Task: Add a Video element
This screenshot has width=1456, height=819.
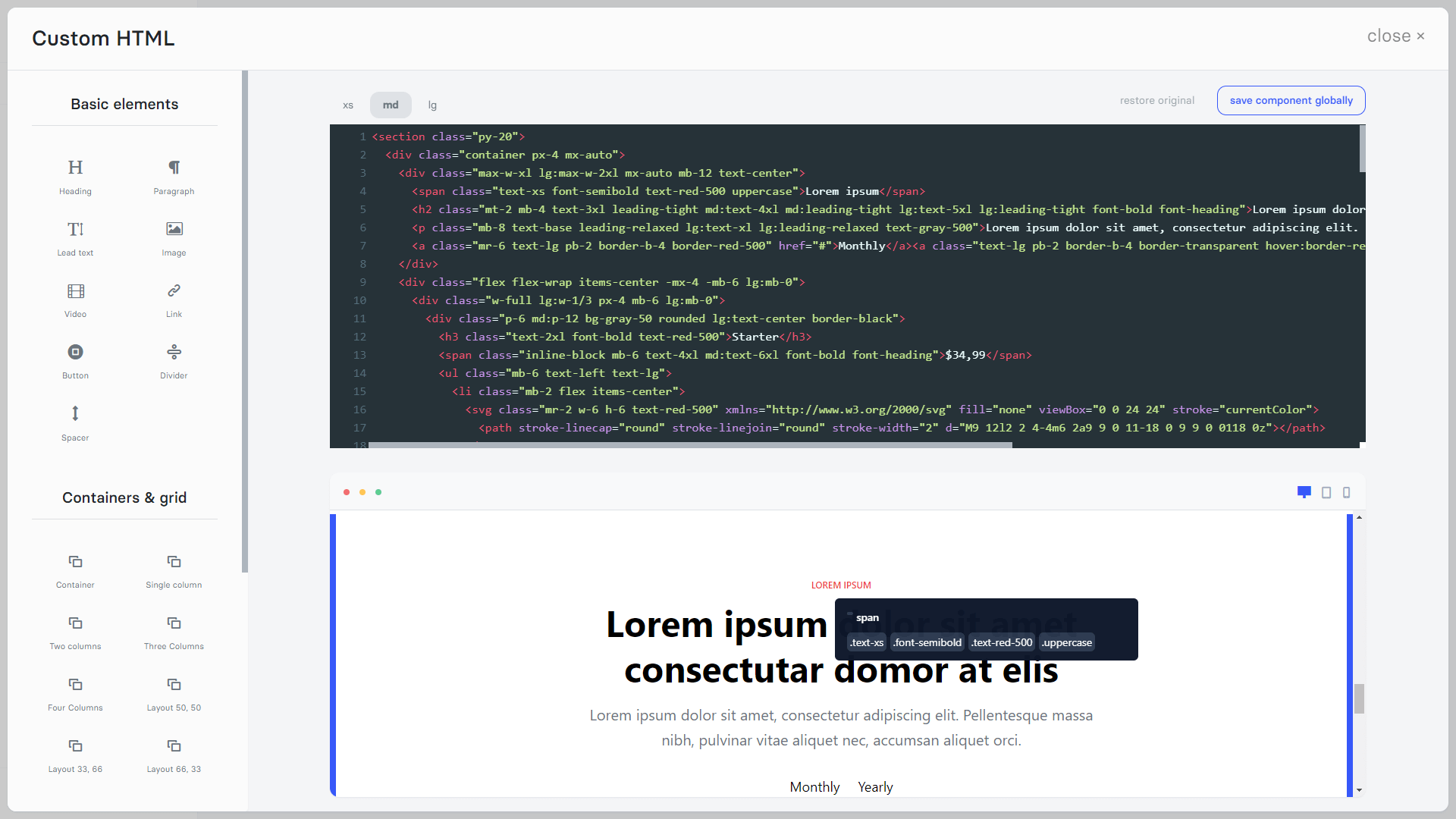Action: 75,299
